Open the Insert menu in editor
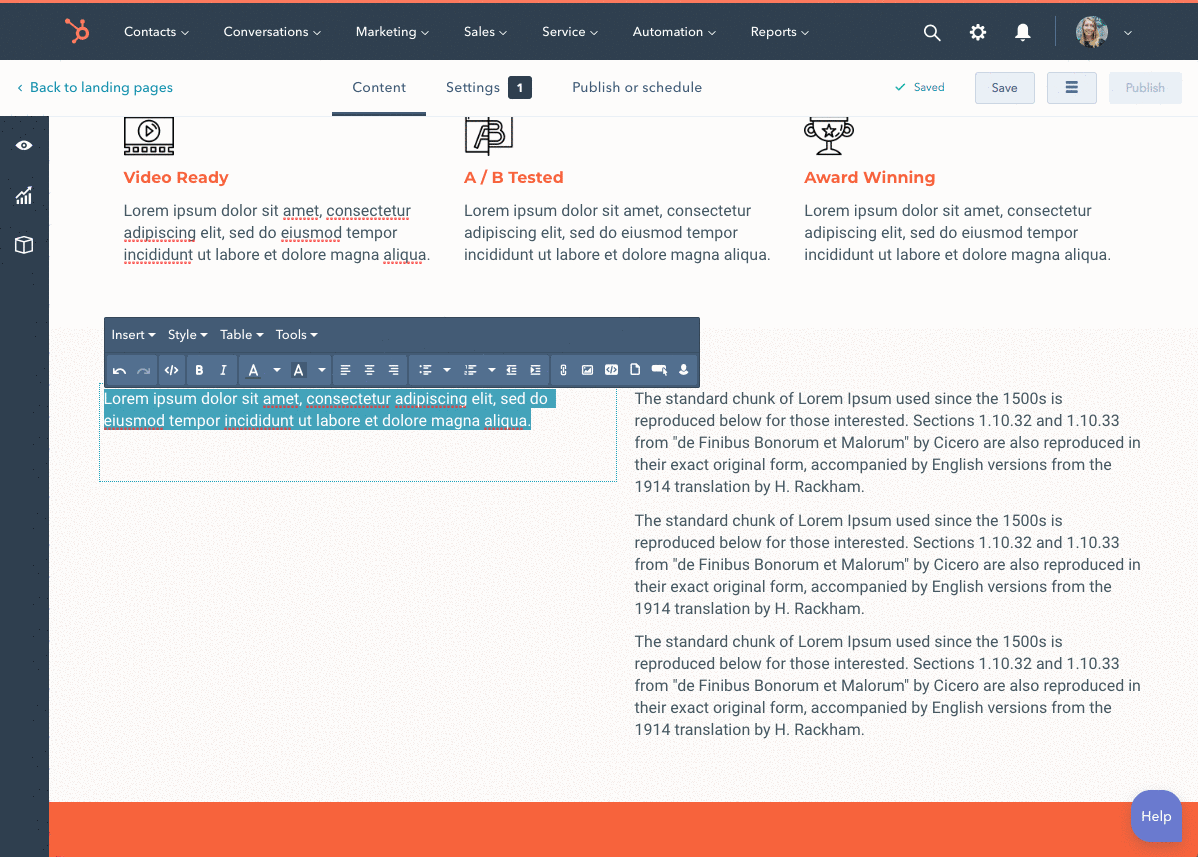This screenshot has height=857, width=1198. tap(133, 335)
